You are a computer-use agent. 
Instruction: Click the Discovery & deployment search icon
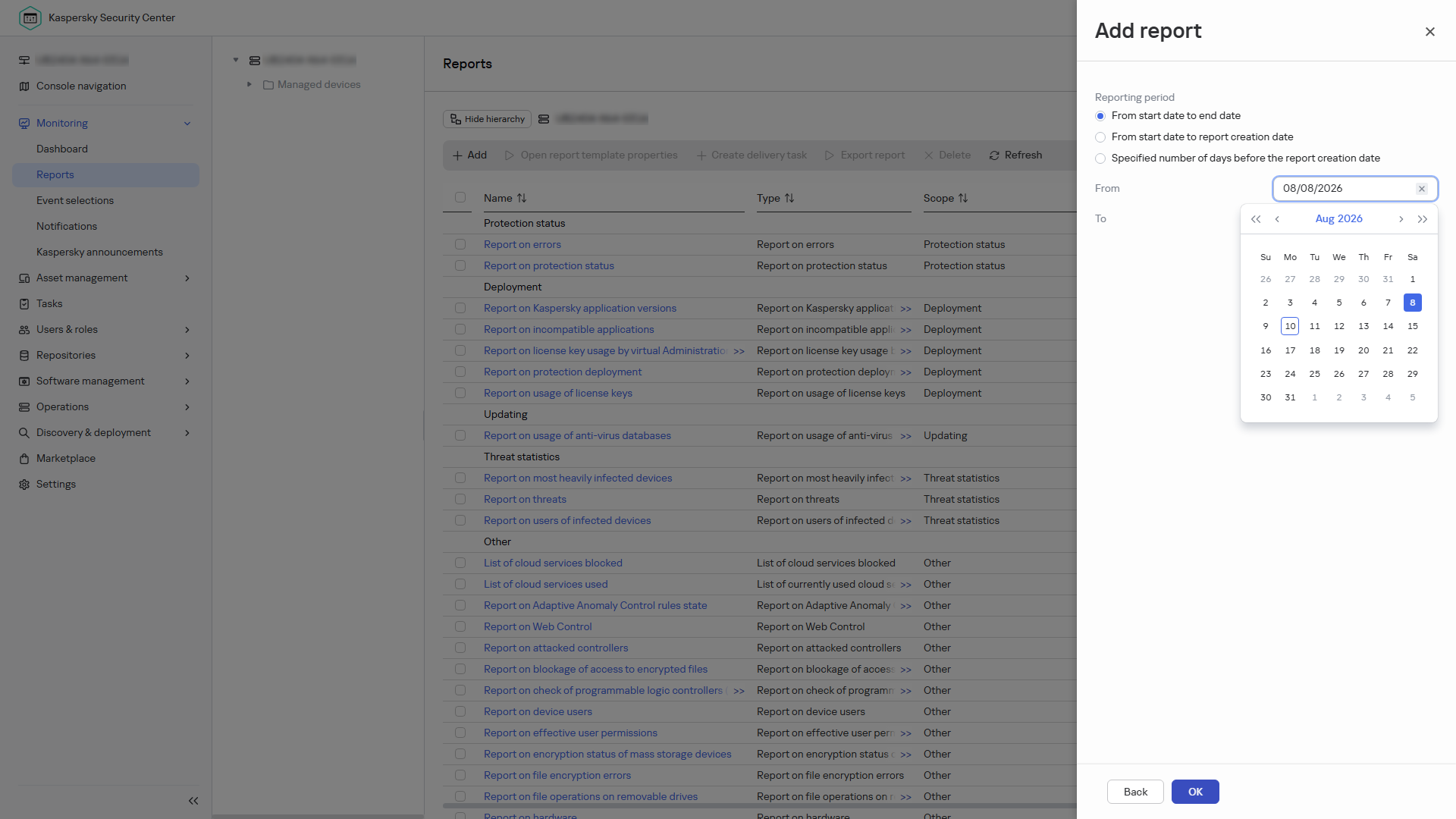[24, 433]
